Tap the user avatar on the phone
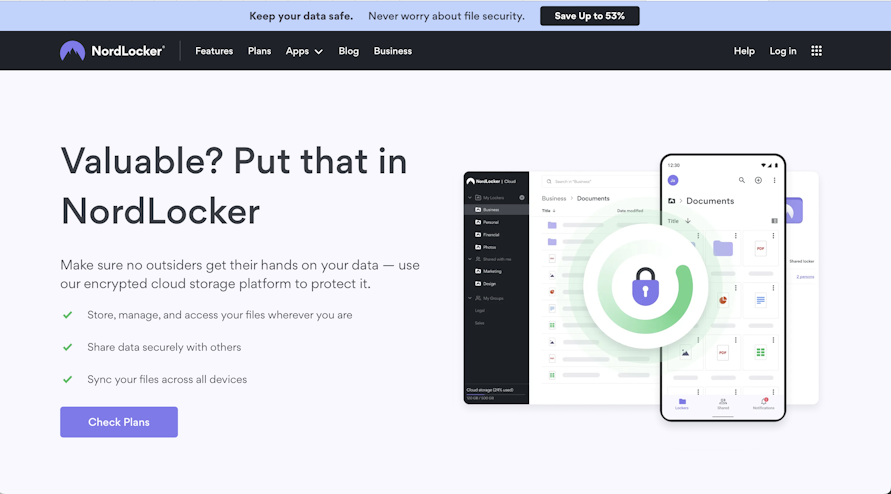Image resolution: width=891 pixels, height=494 pixels. click(673, 180)
